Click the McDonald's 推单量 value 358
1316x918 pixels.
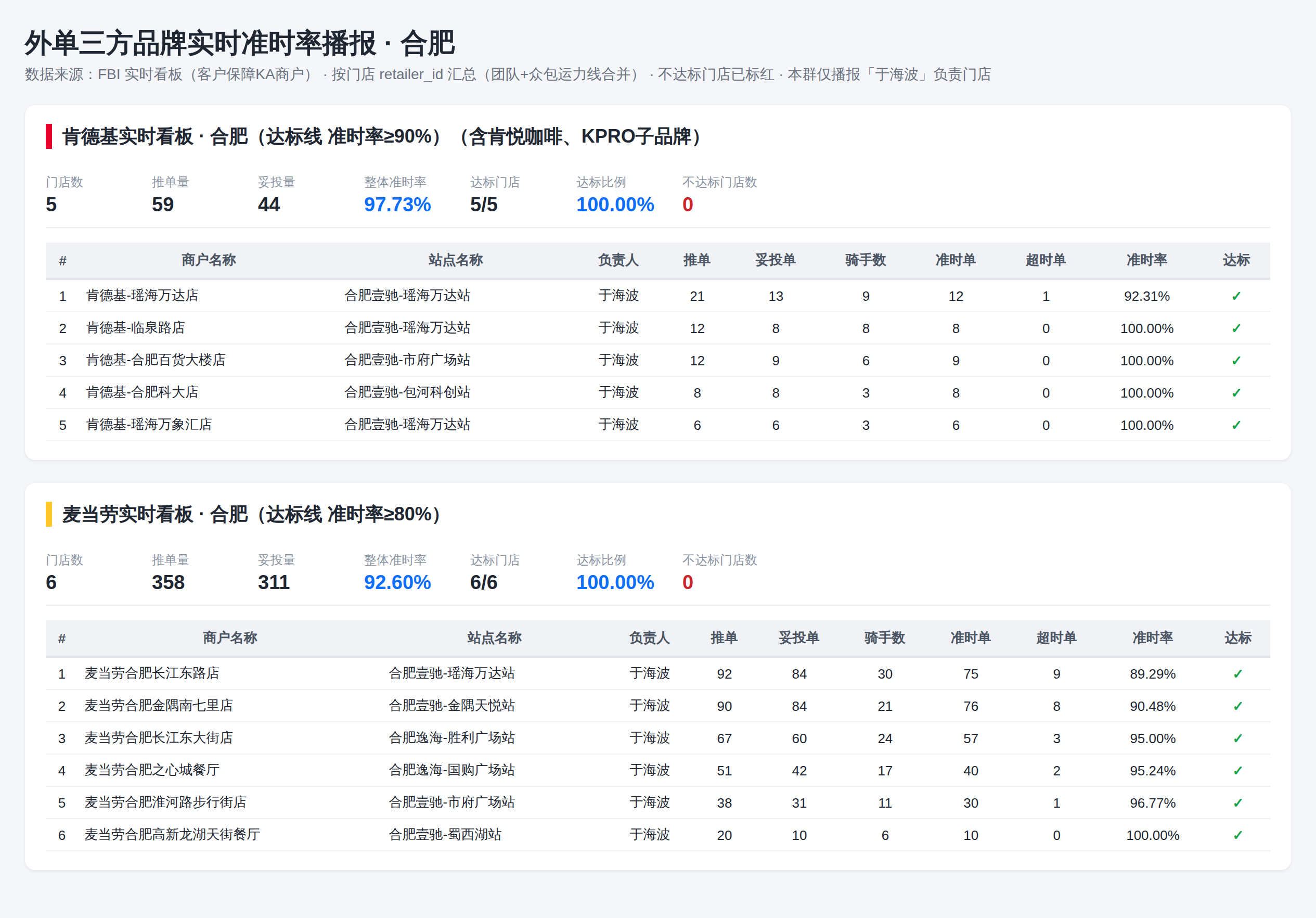click(168, 582)
